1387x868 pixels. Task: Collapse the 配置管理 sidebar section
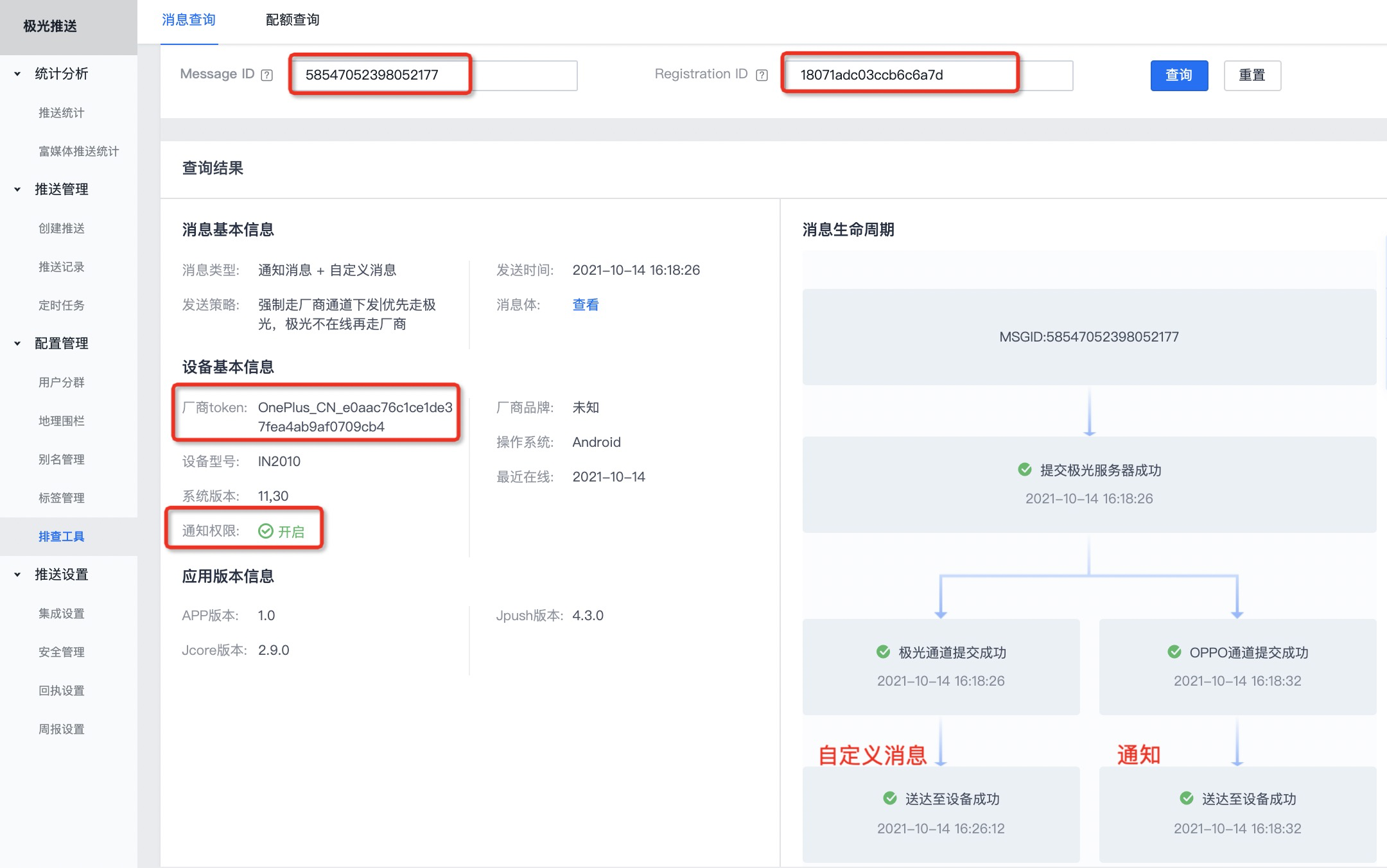pos(18,343)
